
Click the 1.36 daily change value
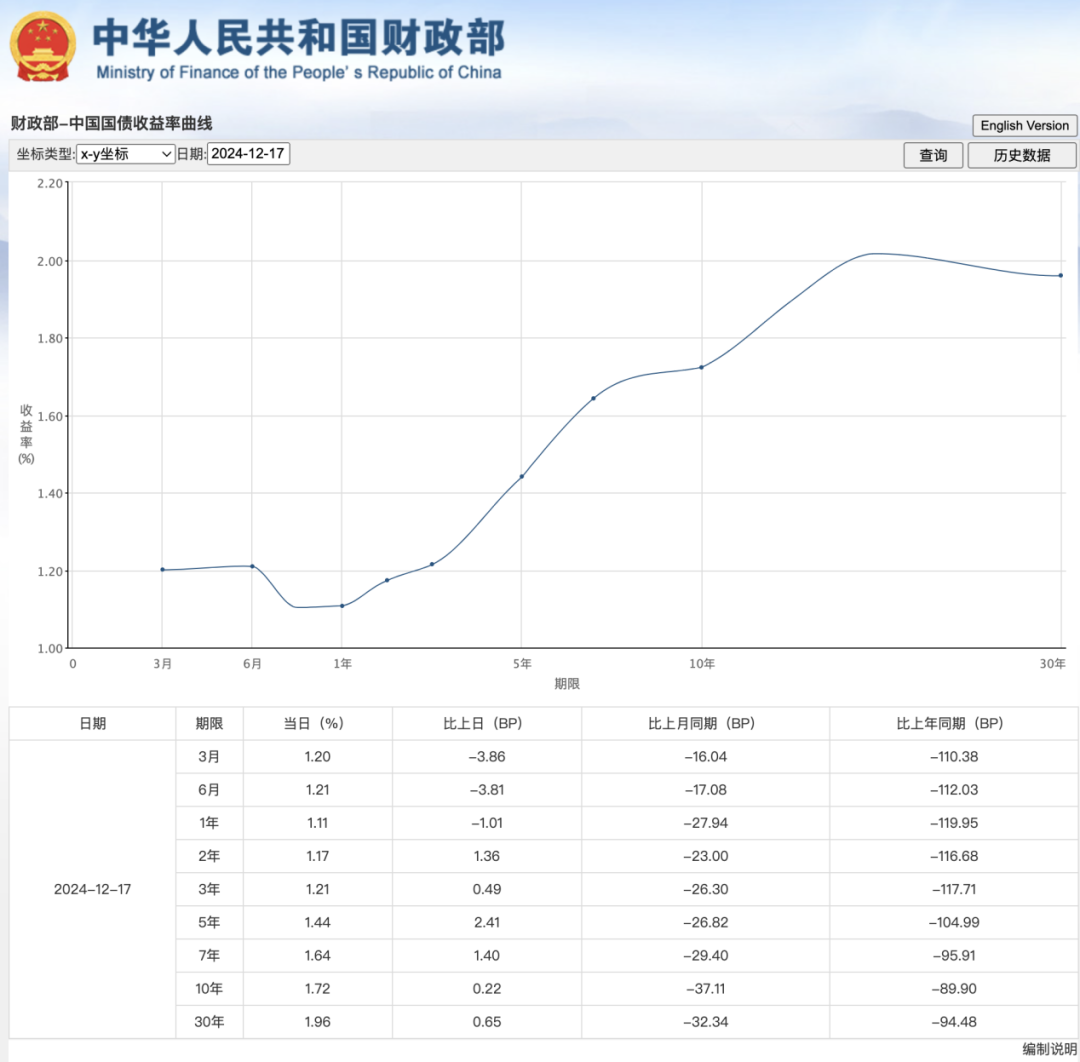[x=487, y=855]
